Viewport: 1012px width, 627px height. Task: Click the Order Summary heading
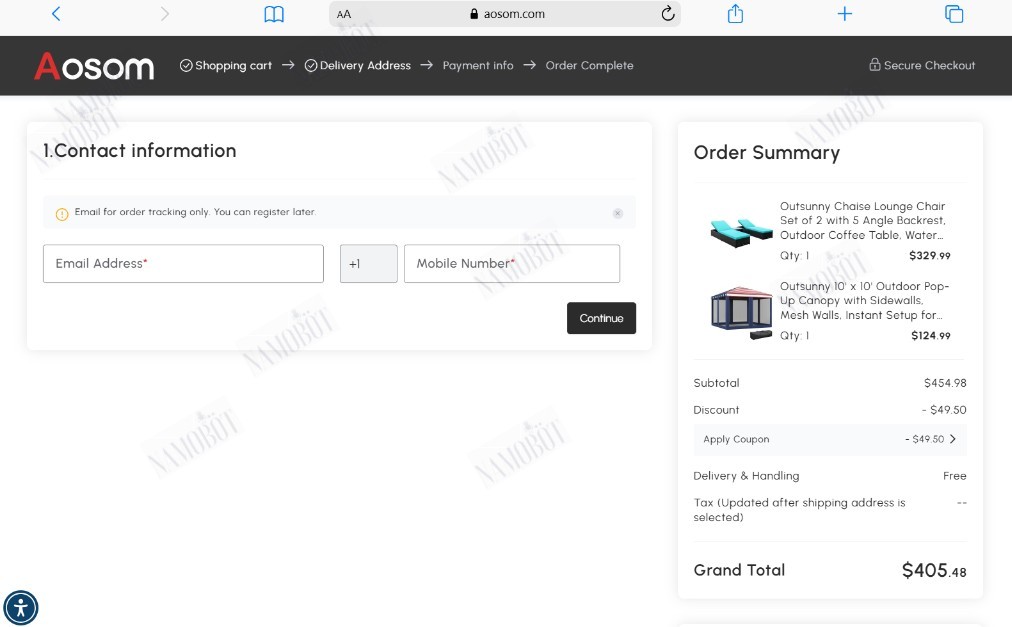pyautogui.click(x=767, y=152)
